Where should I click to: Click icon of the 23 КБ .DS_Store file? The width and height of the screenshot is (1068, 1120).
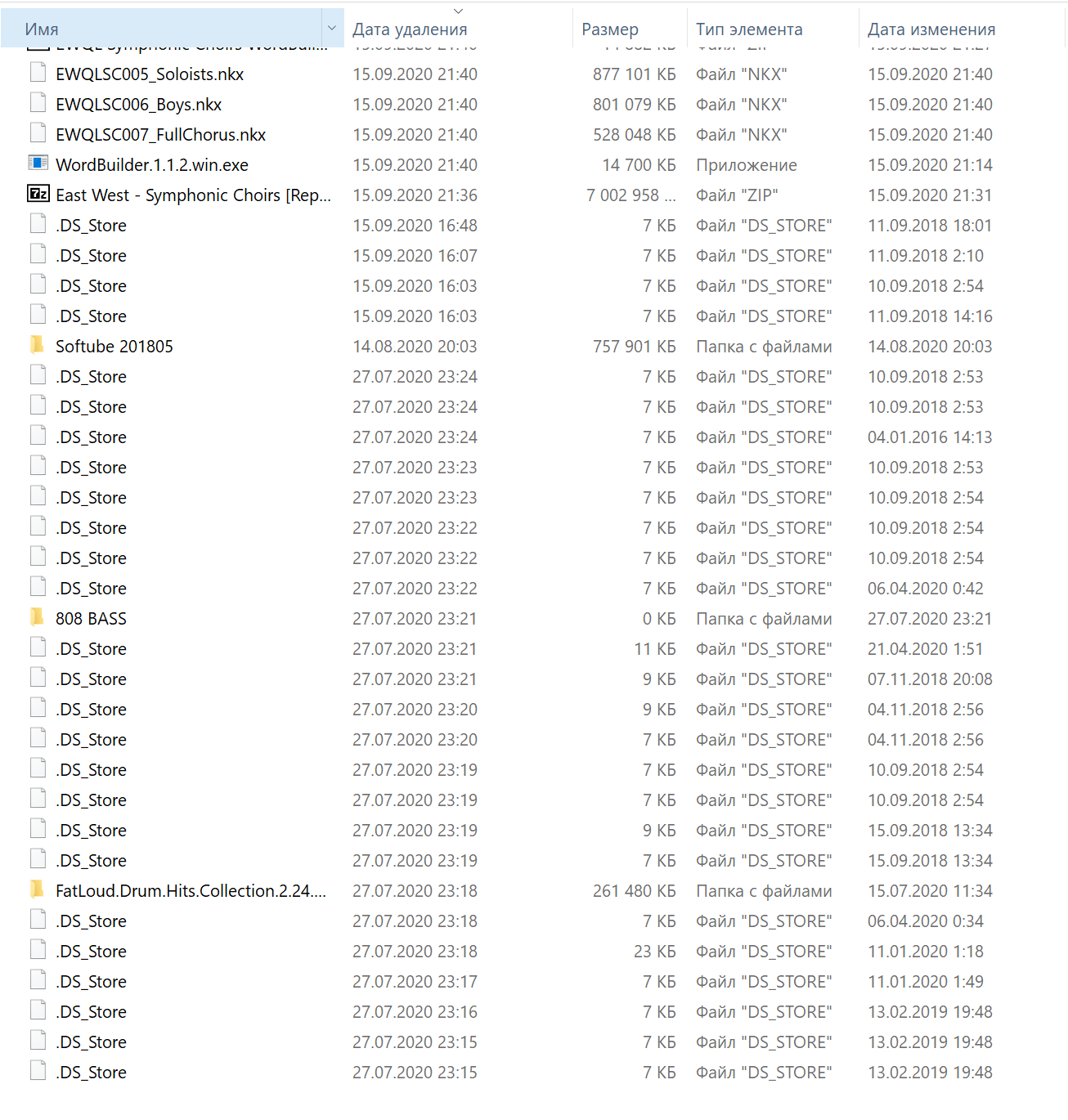38,951
